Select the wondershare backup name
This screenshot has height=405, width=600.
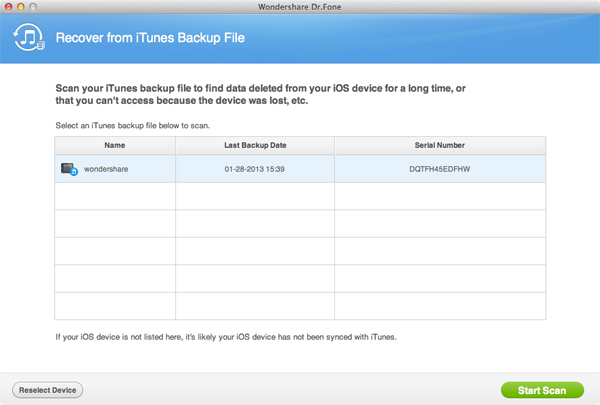click(x=106, y=169)
